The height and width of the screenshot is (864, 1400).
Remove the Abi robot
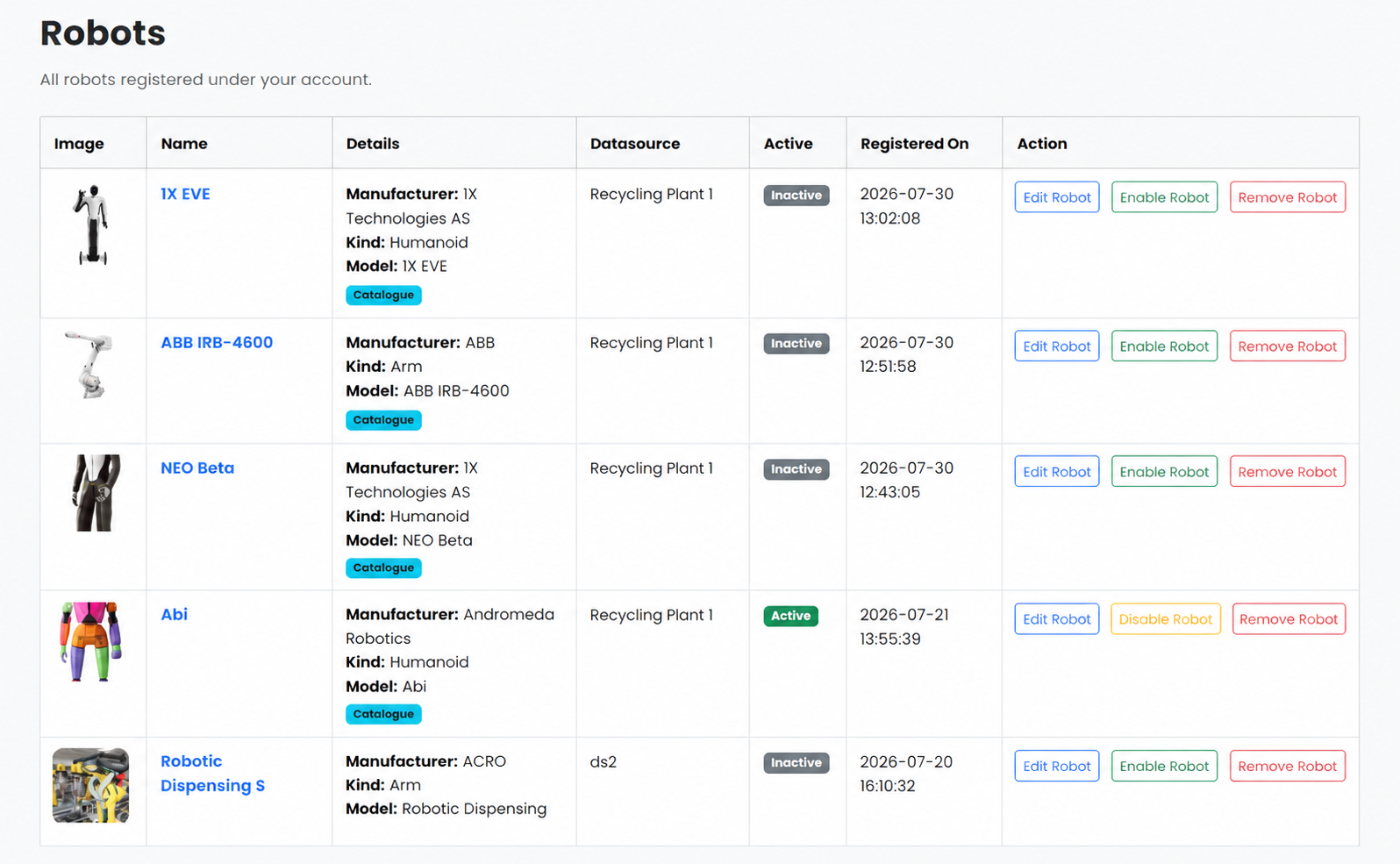[x=1289, y=618]
